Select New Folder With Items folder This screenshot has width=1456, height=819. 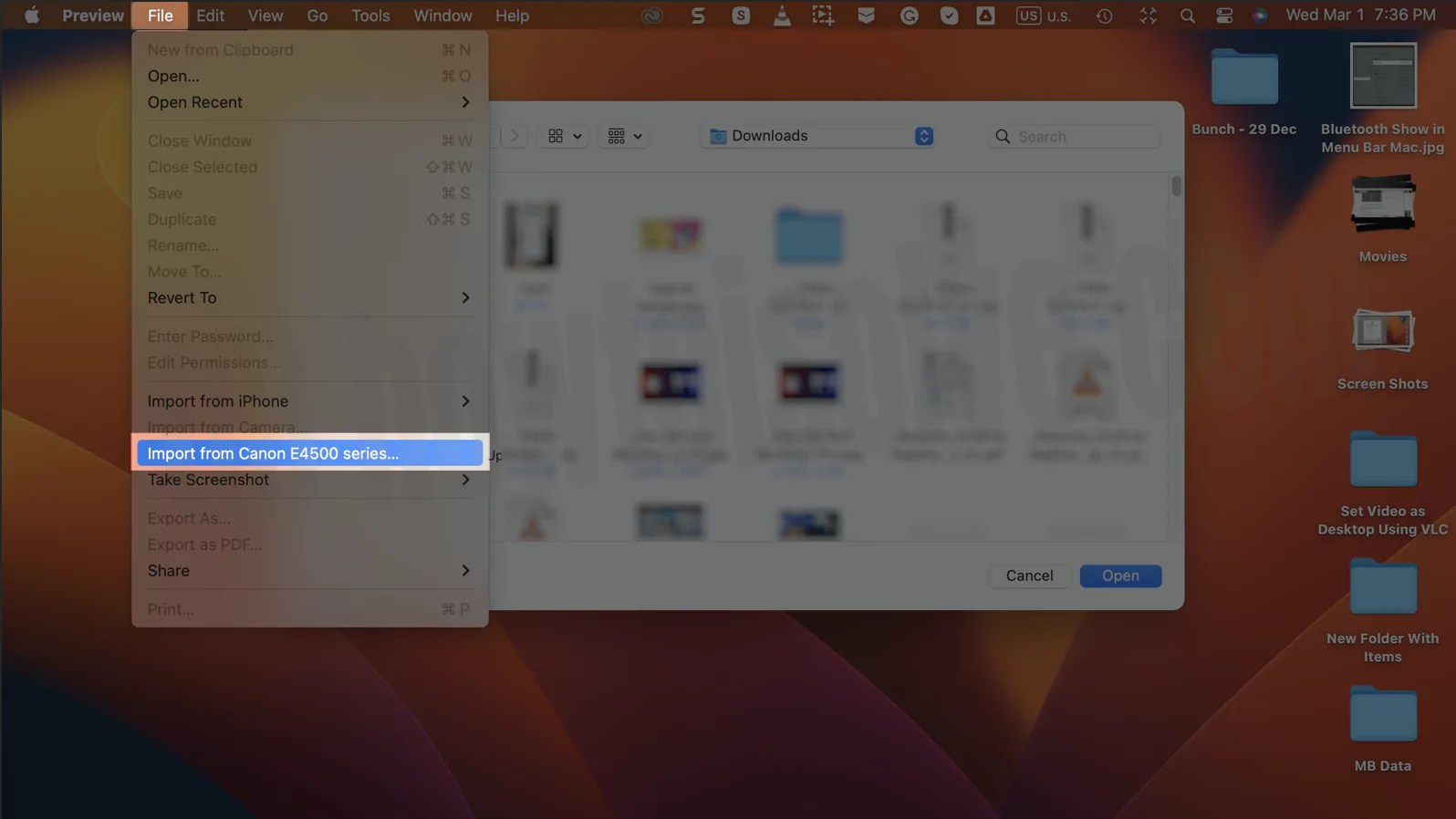pos(1382,611)
